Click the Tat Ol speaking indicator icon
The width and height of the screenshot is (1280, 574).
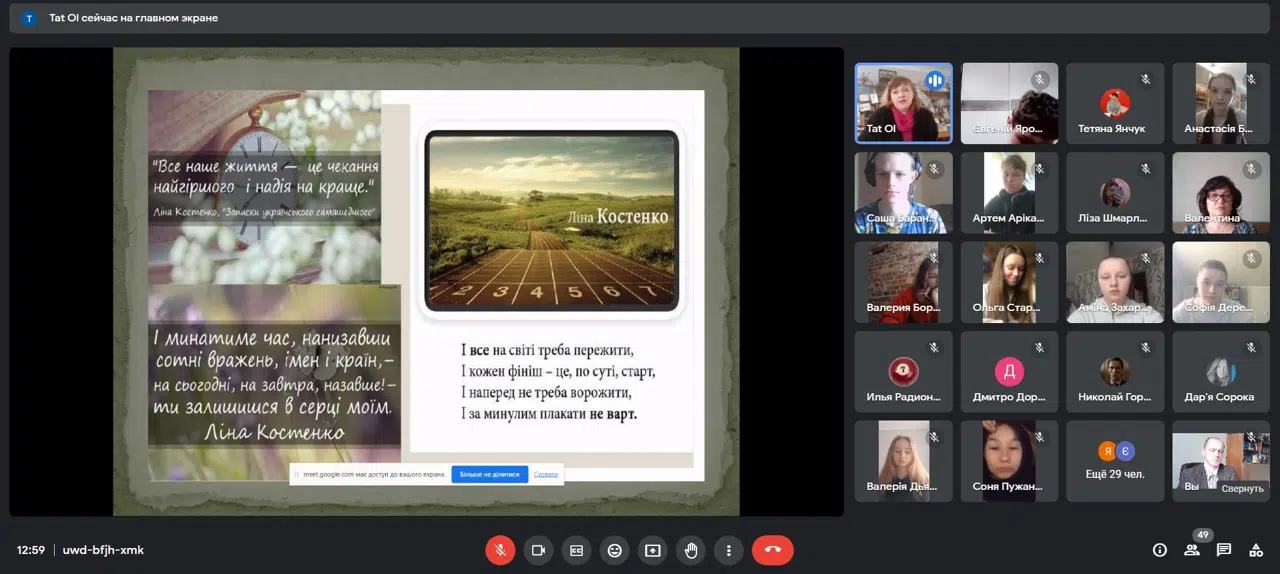click(935, 80)
